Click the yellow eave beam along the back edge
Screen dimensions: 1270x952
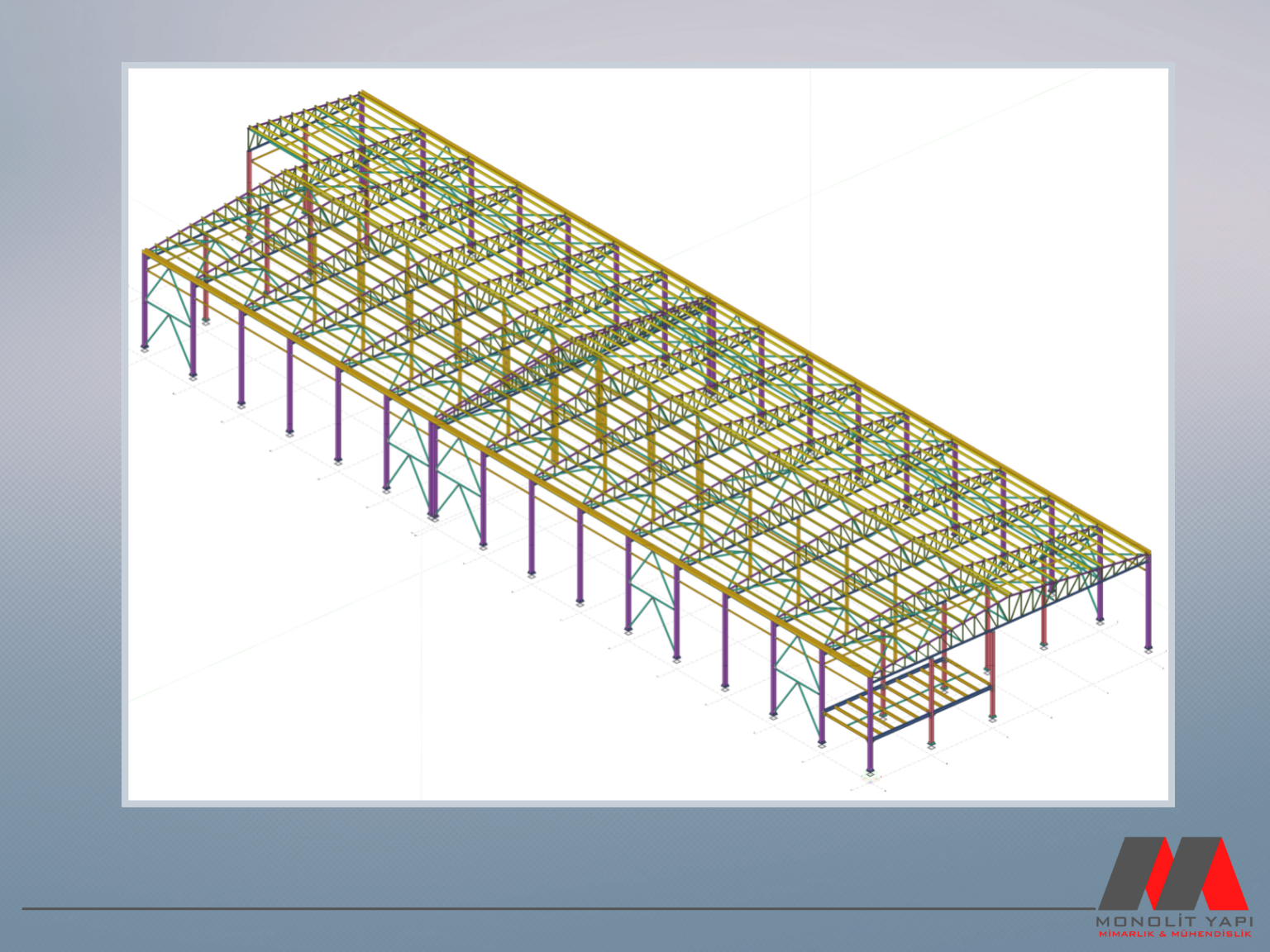coord(744,316)
